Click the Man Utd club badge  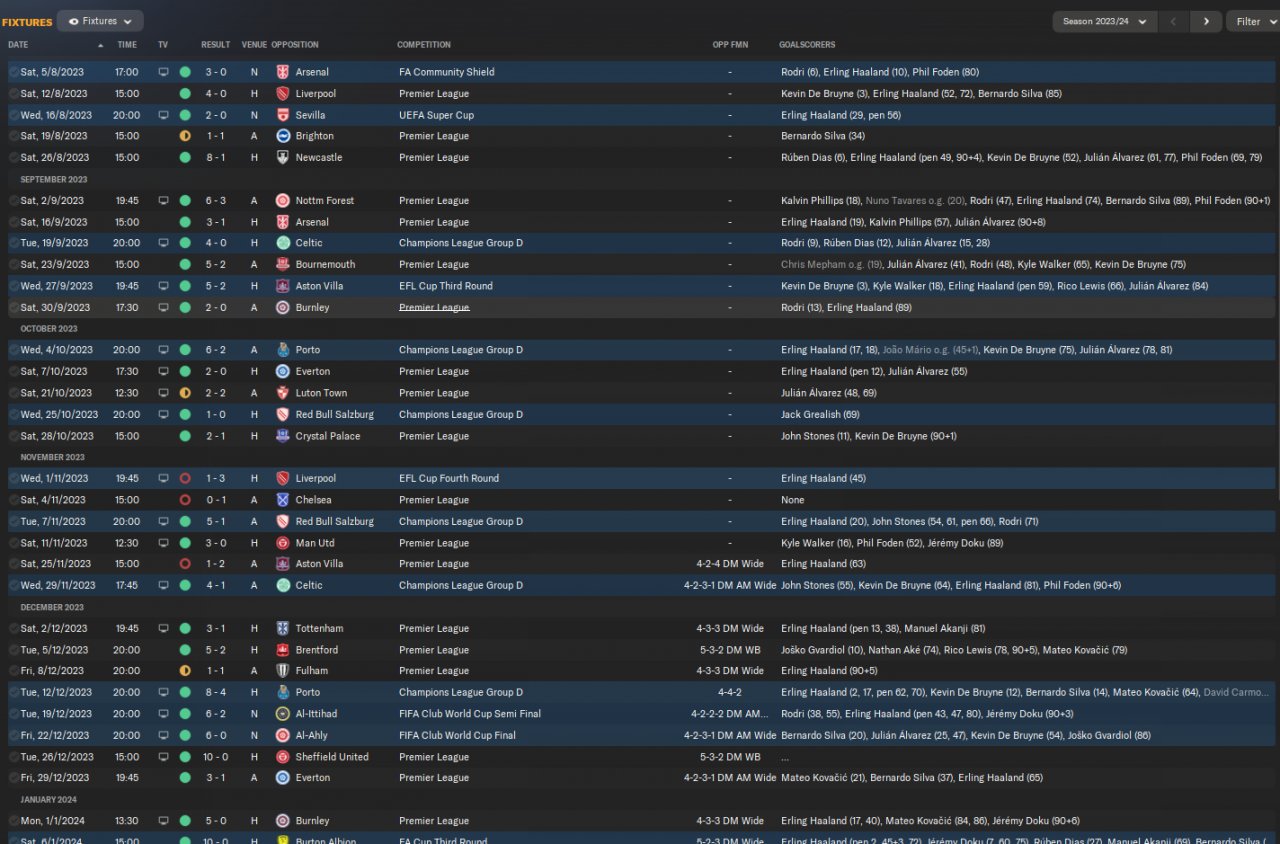283,543
